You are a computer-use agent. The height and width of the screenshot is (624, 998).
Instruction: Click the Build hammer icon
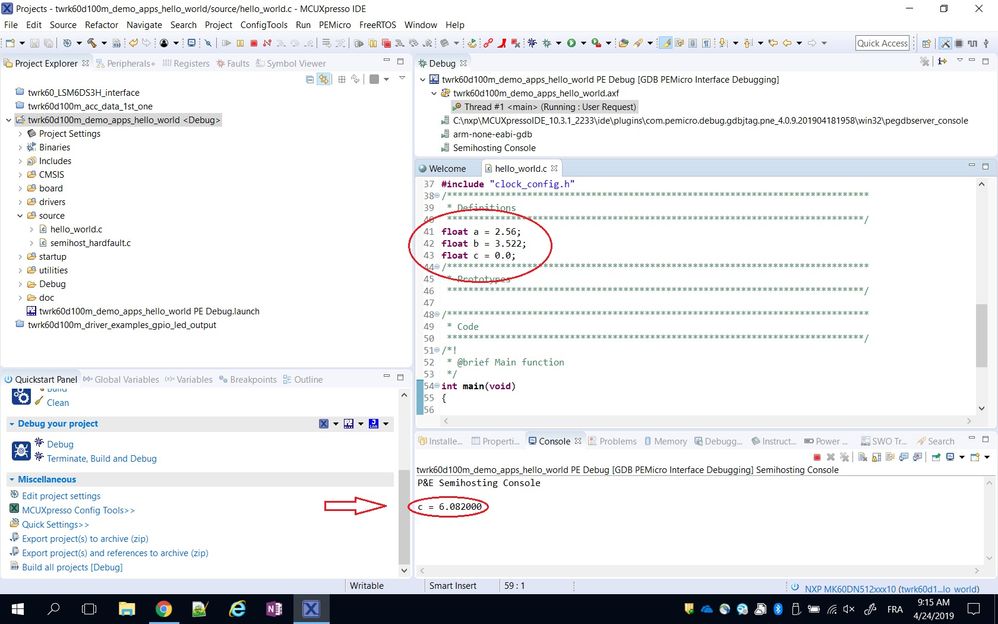click(92, 43)
